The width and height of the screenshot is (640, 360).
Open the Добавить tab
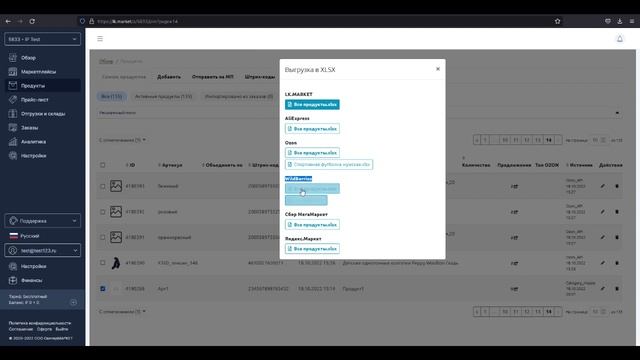click(169, 77)
